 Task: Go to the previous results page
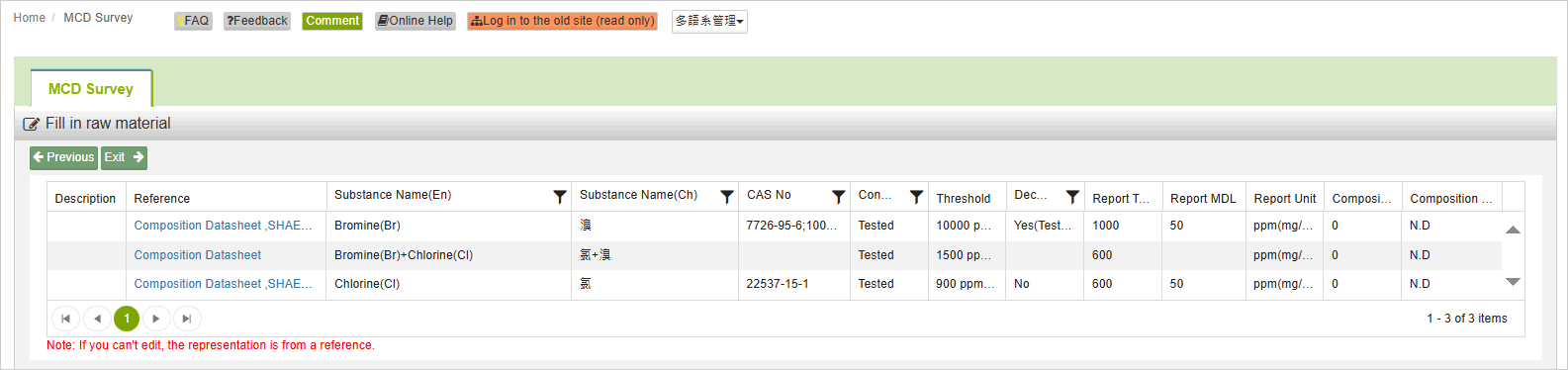(x=97, y=319)
